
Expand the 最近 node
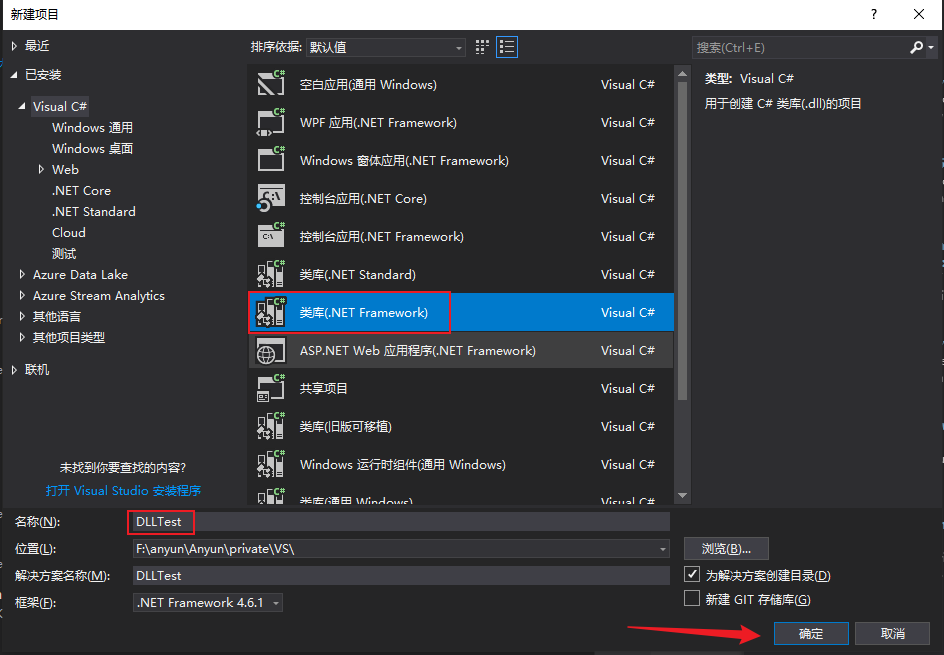coord(14,46)
